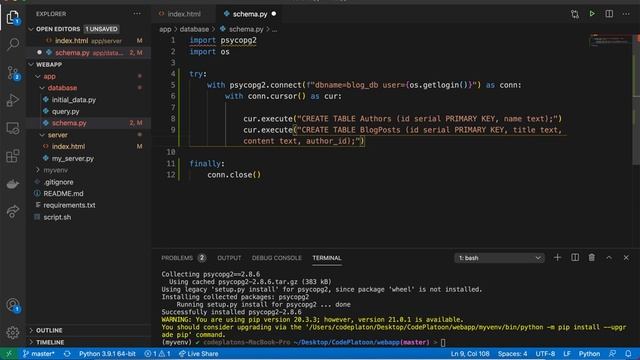Close the terminal panel
The width and height of the screenshot is (640, 360).
[x=626, y=258]
